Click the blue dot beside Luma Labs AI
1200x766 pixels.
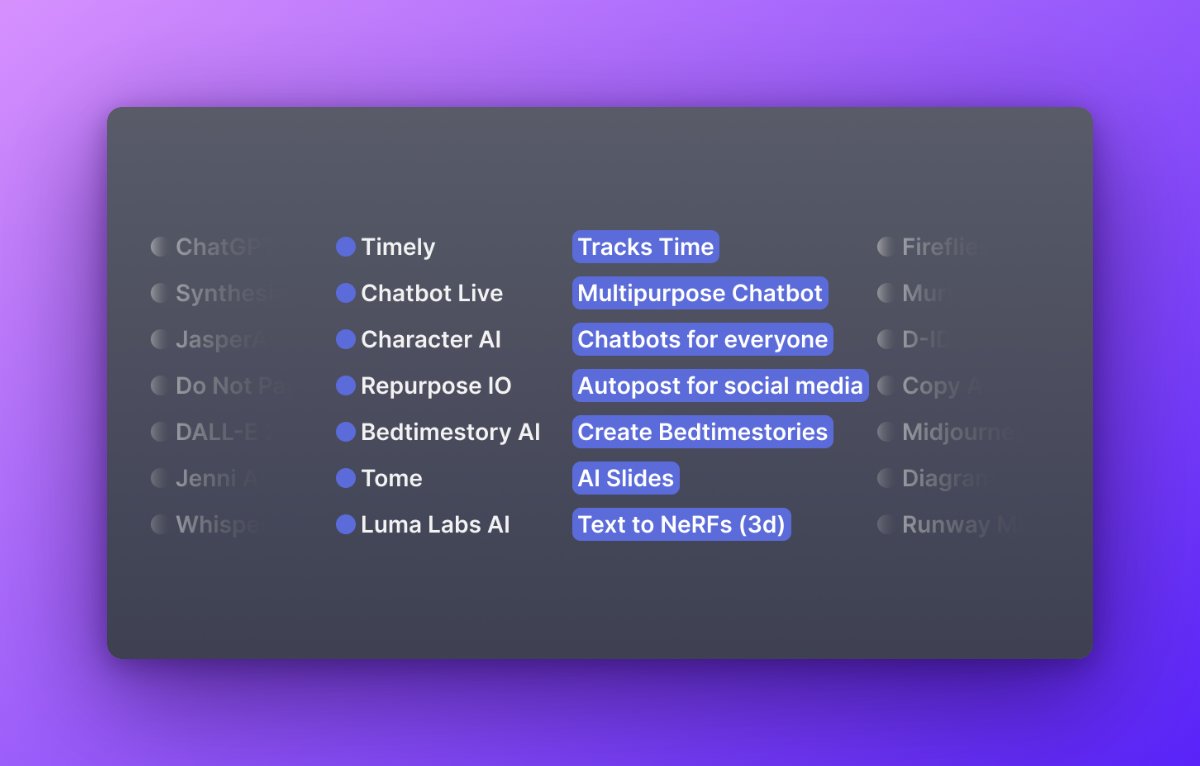[x=346, y=524]
